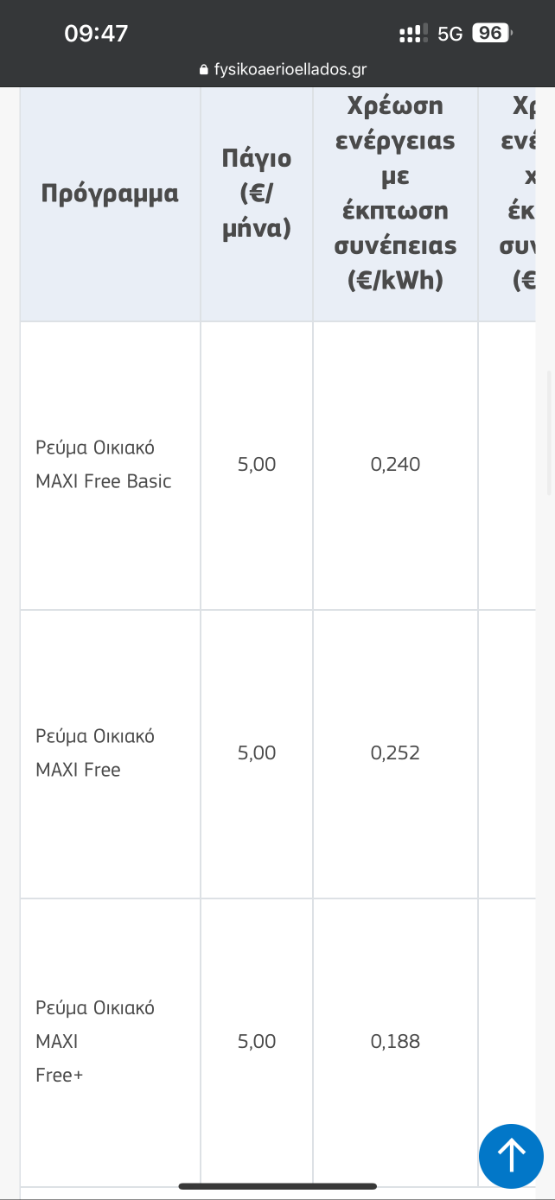Tap the 0,252 energy charge cell
Screen dimensions: 555x1200
coord(395,753)
